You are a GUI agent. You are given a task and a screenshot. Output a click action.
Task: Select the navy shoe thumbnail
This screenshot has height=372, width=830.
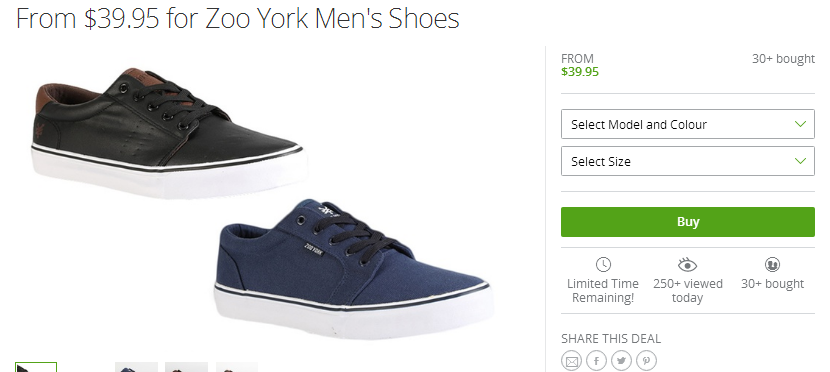(137, 367)
